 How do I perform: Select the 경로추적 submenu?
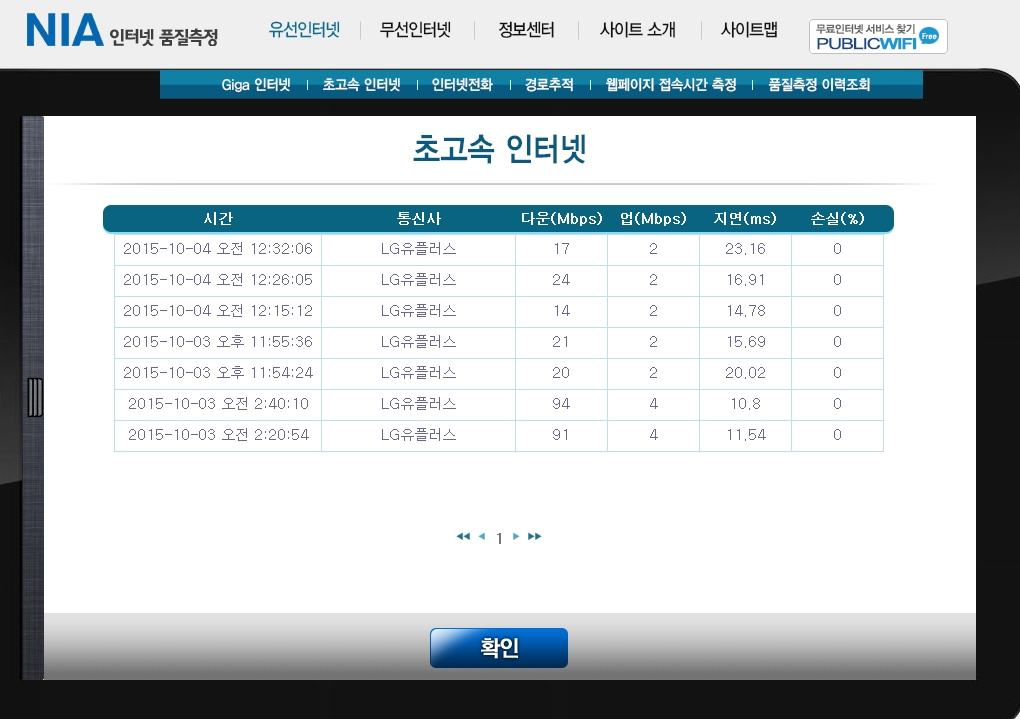[x=549, y=85]
